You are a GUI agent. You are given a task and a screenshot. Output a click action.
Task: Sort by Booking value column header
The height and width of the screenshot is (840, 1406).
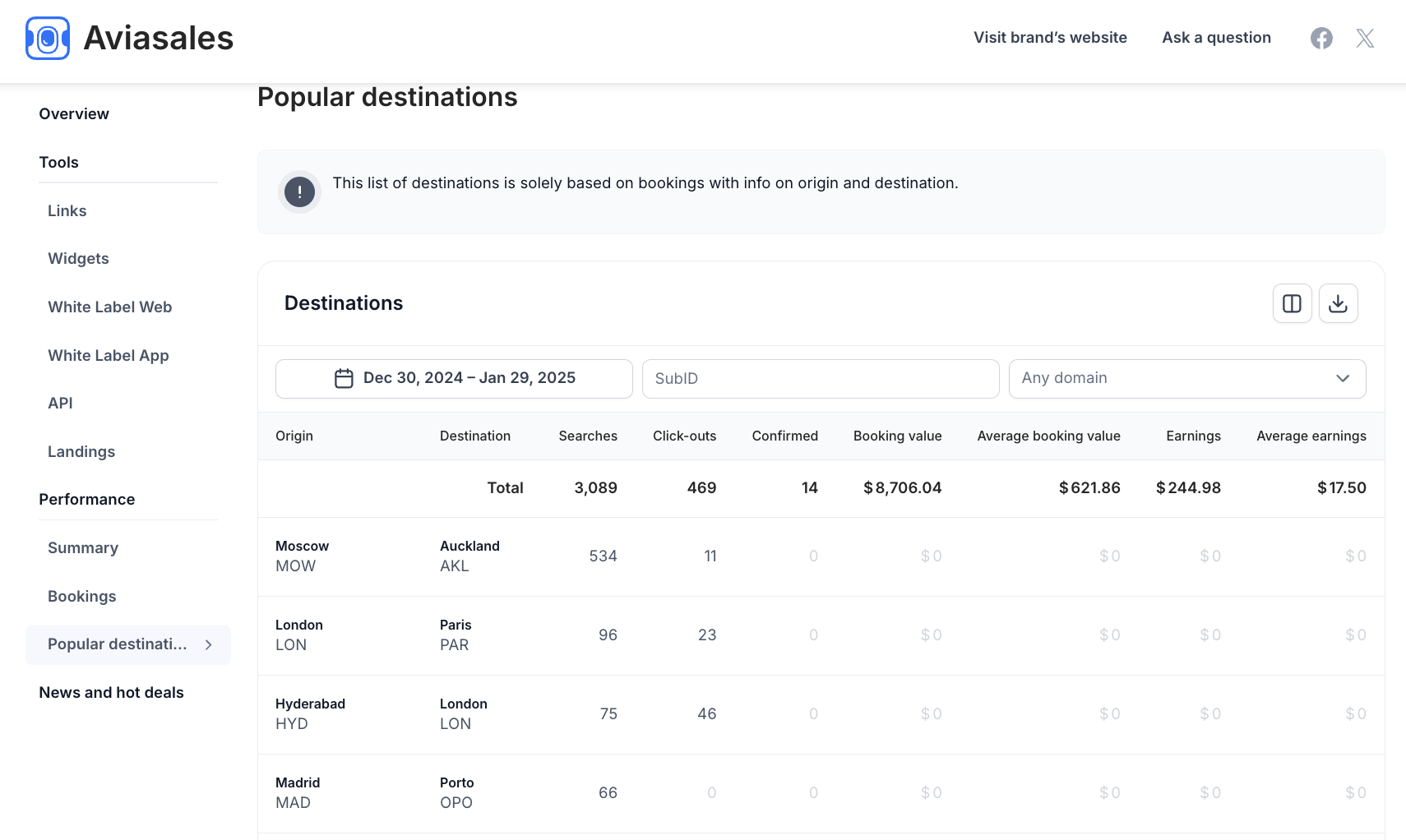click(897, 436)
